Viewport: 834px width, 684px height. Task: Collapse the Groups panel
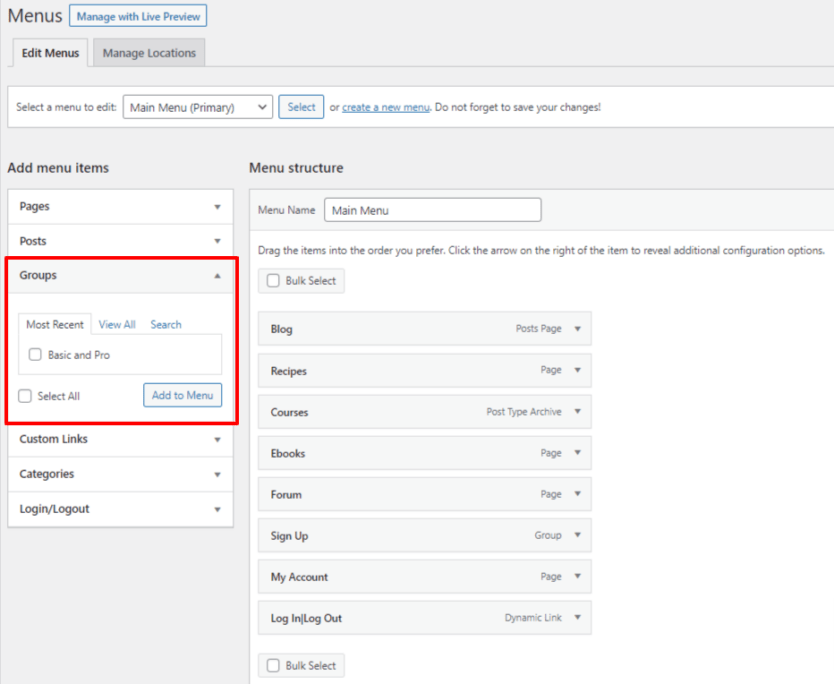pyautogui.click(x=217, y=275)
